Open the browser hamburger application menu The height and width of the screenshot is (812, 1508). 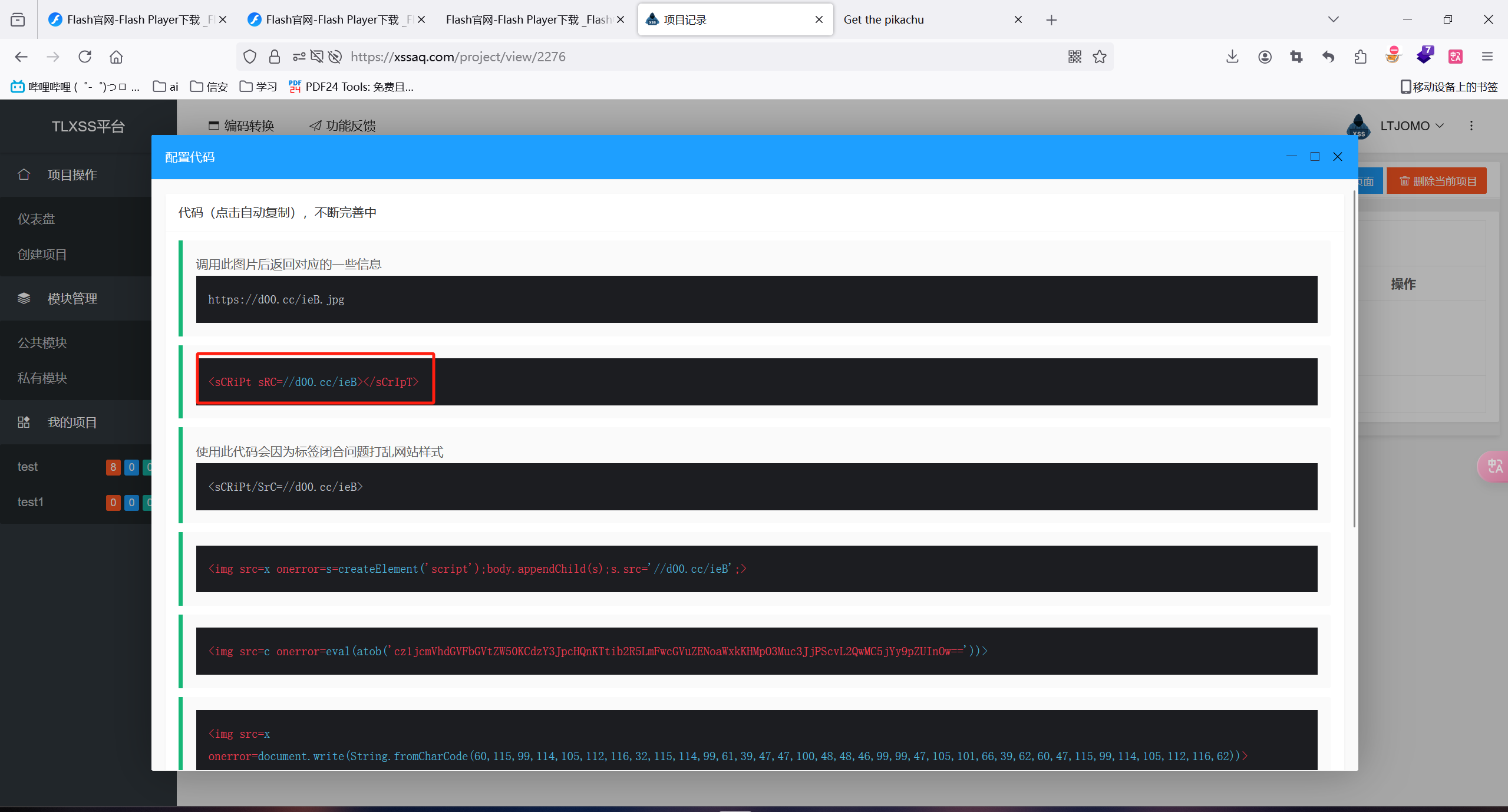point(1487,57)
